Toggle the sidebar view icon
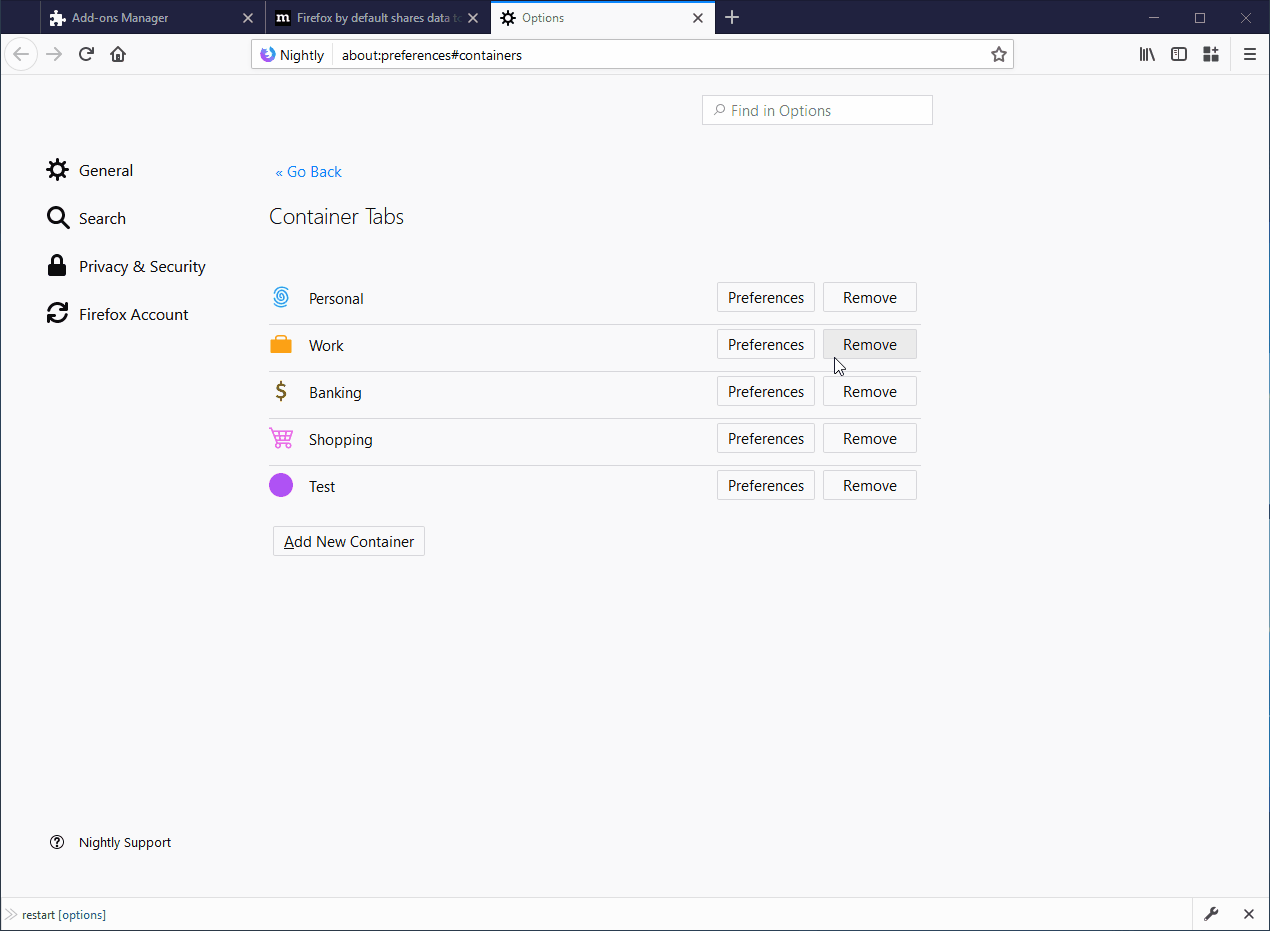Viewport: 1270px width, 931px height. coord(1179,54)
